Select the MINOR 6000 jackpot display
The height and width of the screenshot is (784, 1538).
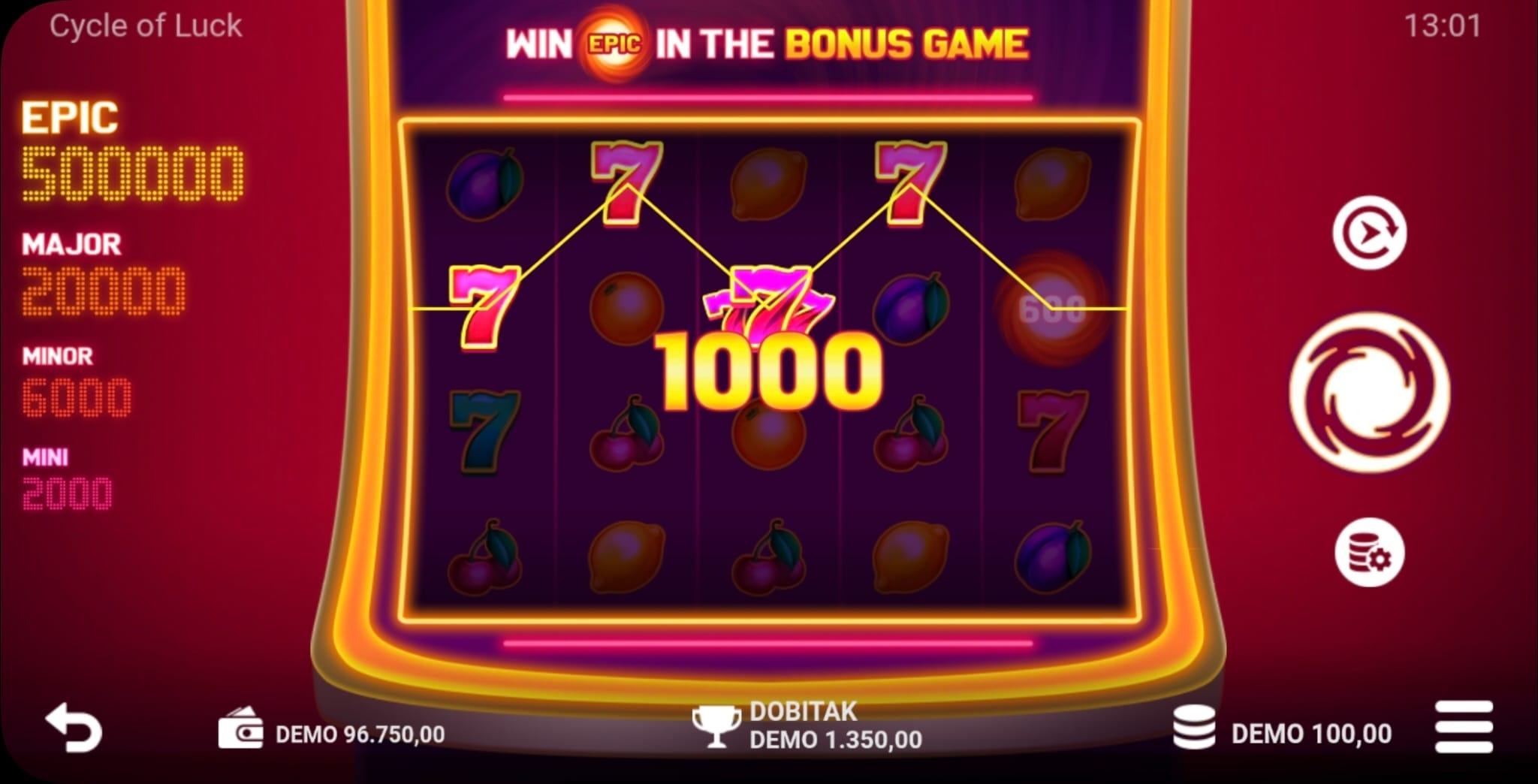click(x=77, y=381)
